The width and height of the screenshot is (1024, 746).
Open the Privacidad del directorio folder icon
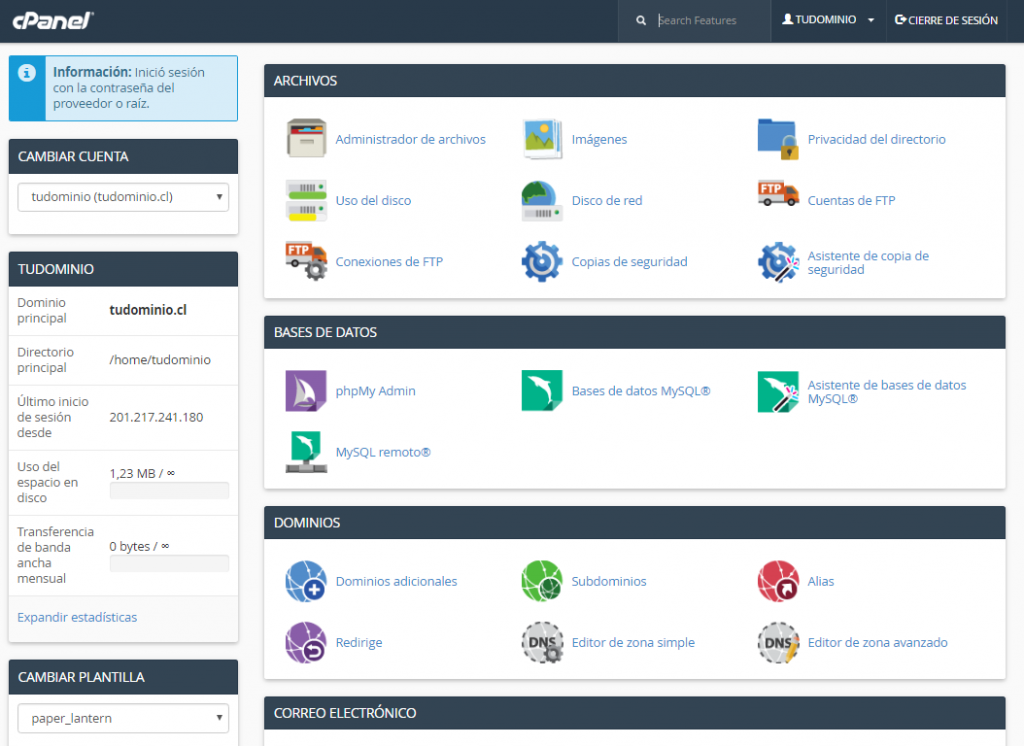[x=776, y=138]
